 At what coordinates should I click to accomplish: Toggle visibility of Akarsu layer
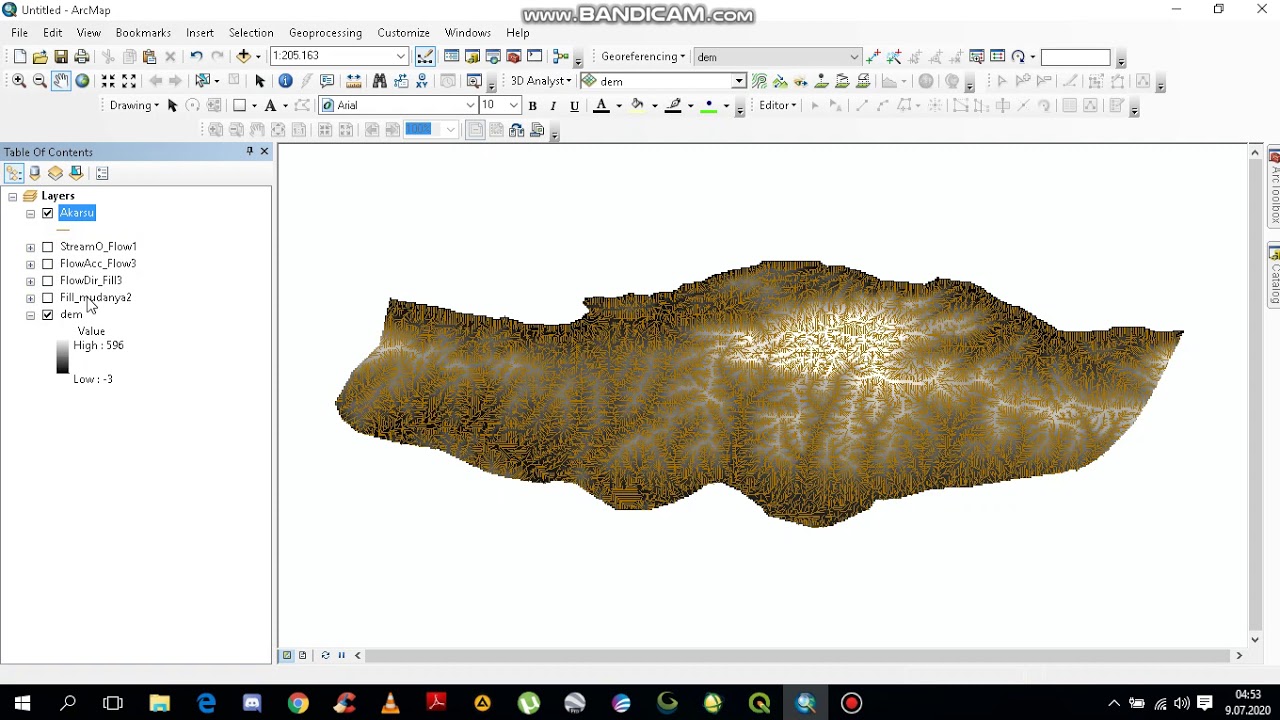click(47, 213)
